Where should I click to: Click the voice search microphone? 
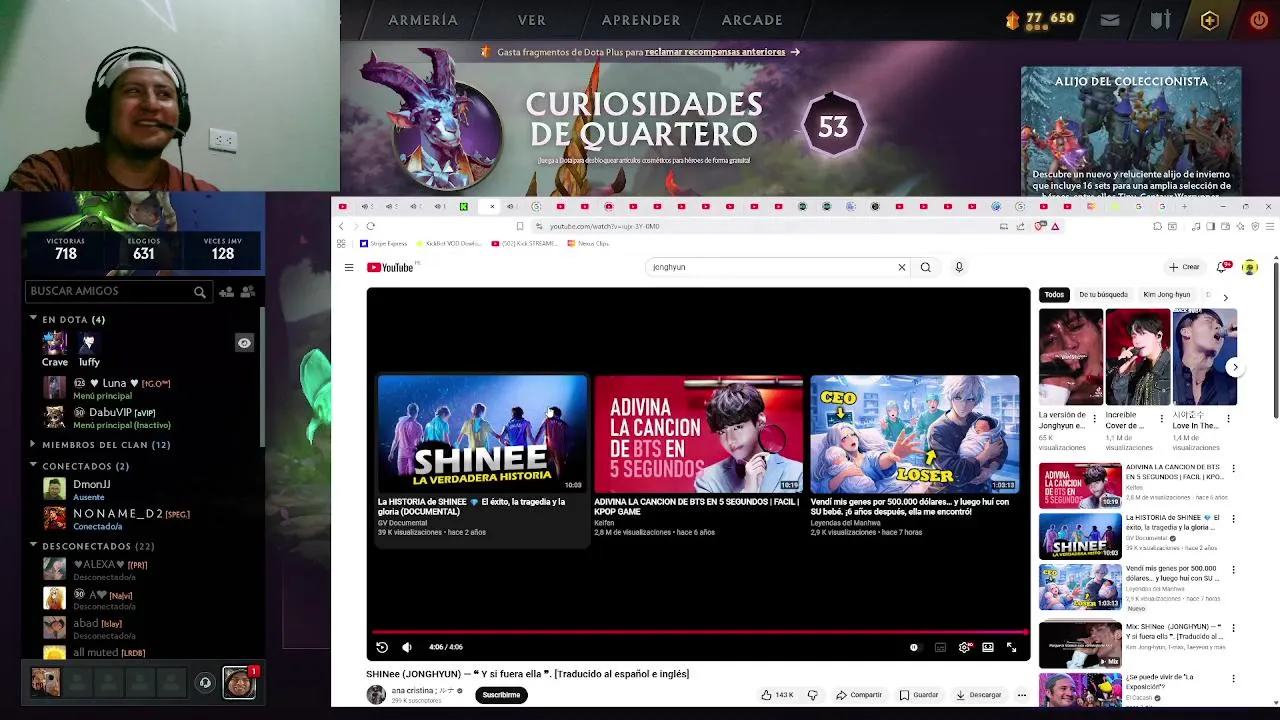click(959, 267)
